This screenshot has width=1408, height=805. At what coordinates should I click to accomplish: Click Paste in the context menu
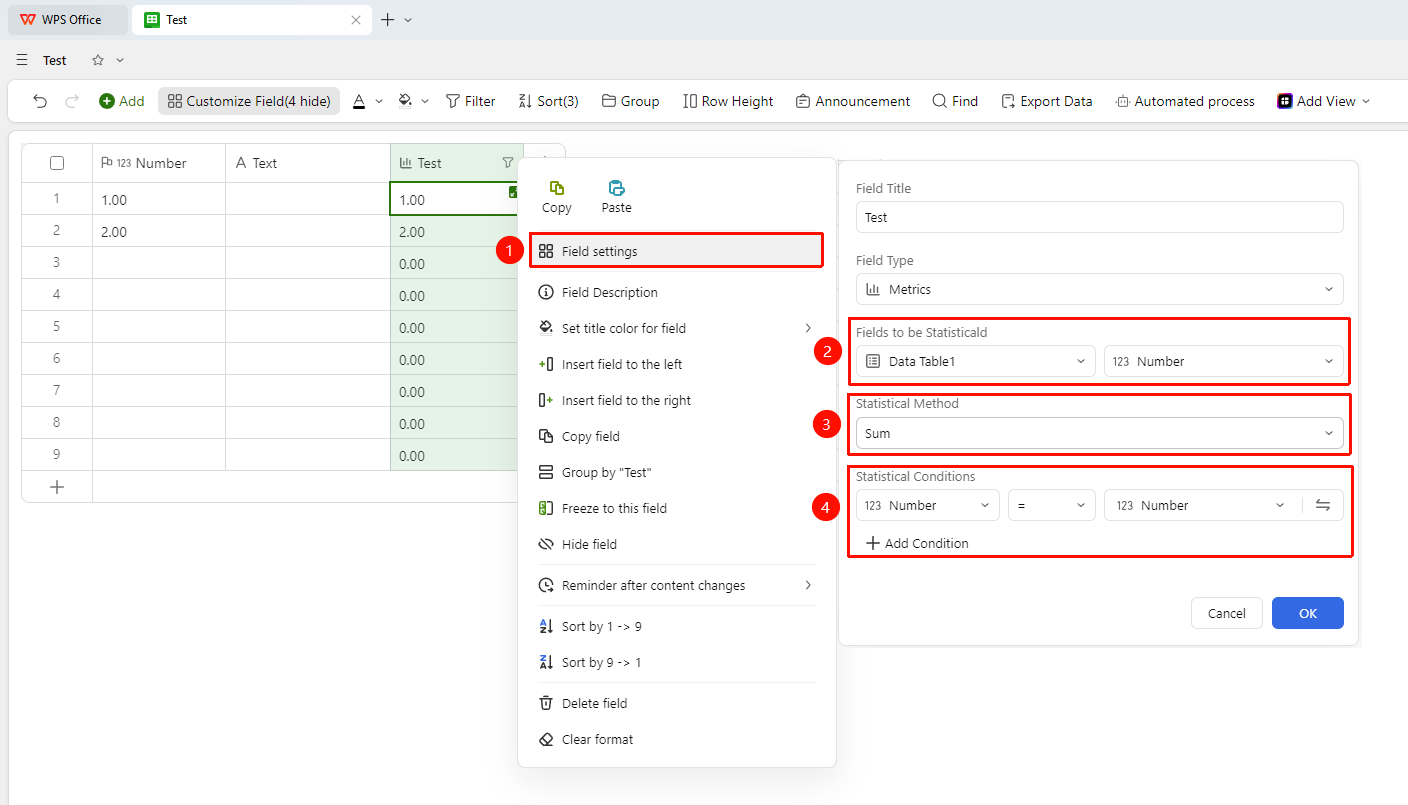coord(617,197)
